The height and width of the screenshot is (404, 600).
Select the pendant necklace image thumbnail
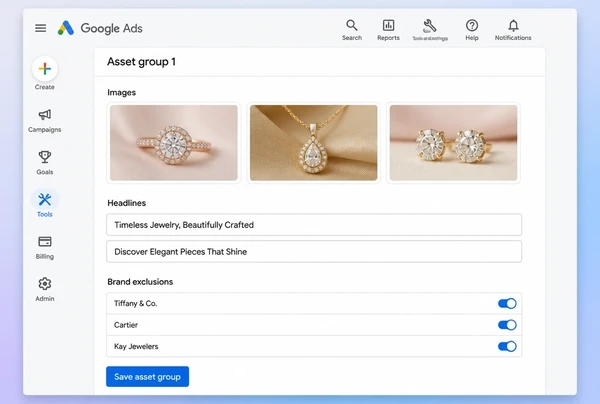point(313,143)
